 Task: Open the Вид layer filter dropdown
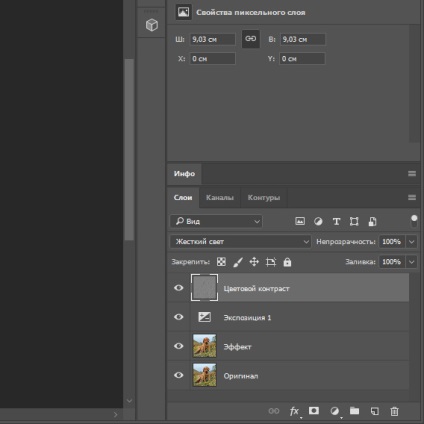216,221
